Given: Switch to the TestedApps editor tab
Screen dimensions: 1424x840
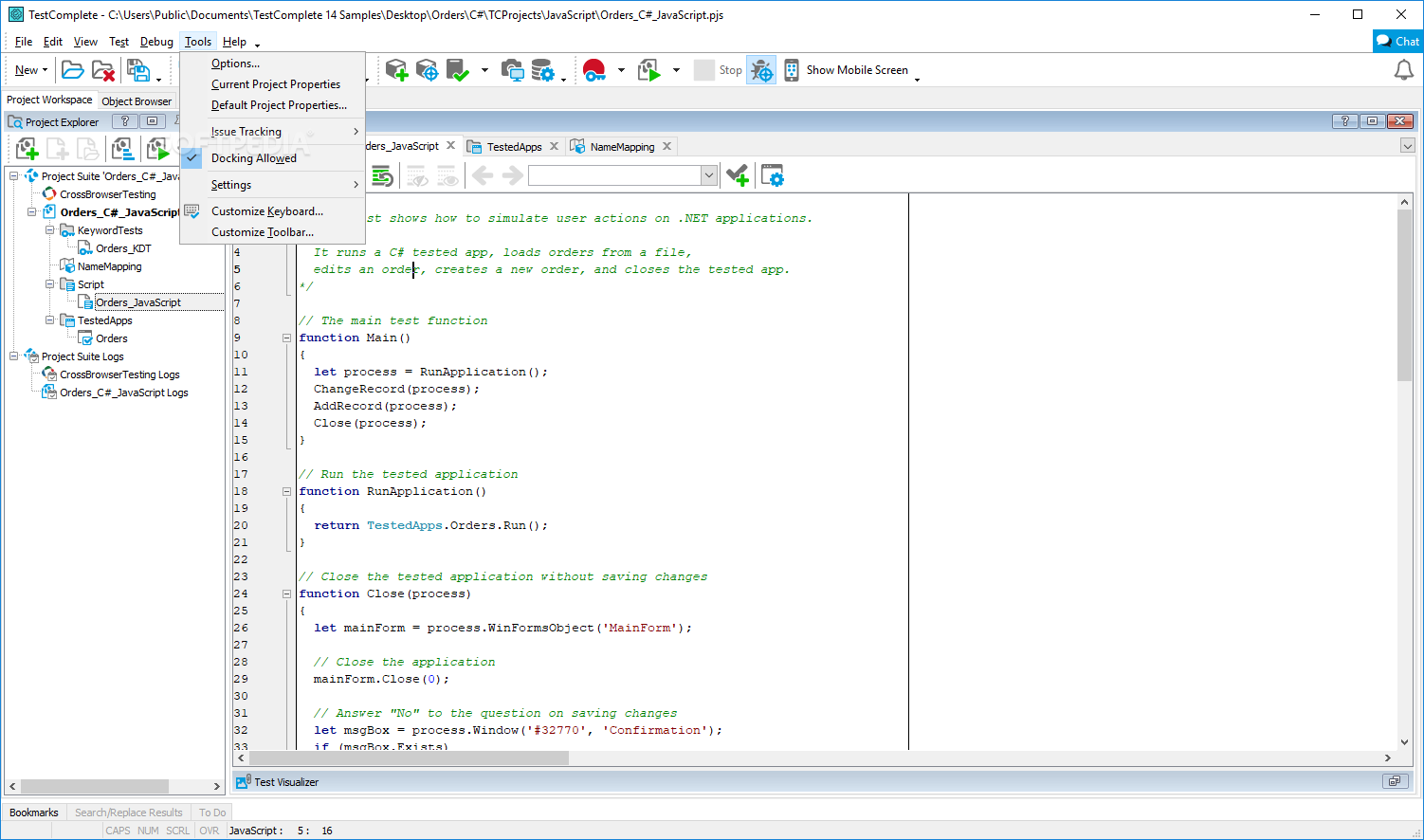Looking at the screenshot, I should [x=514, y=147].
